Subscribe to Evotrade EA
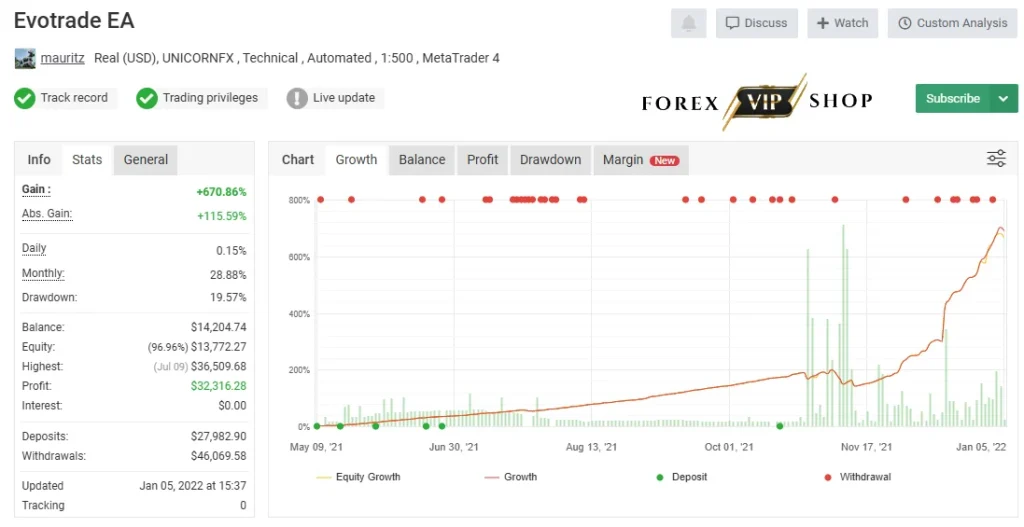Image resolution: width=1024 pixels, height=527 pixels. pyautogui.click(x=953, y=99)
